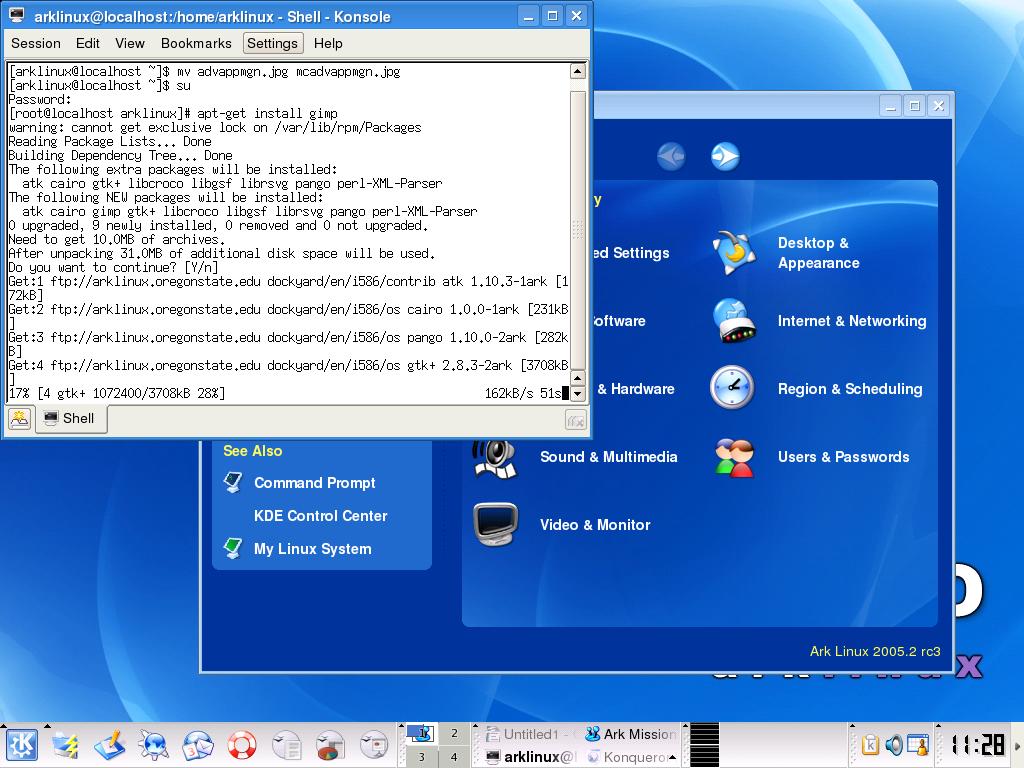Viewport: 1024px width, 768px height.
Task: Open the Internet & Networking link
Action: click(x=852, y=321)
